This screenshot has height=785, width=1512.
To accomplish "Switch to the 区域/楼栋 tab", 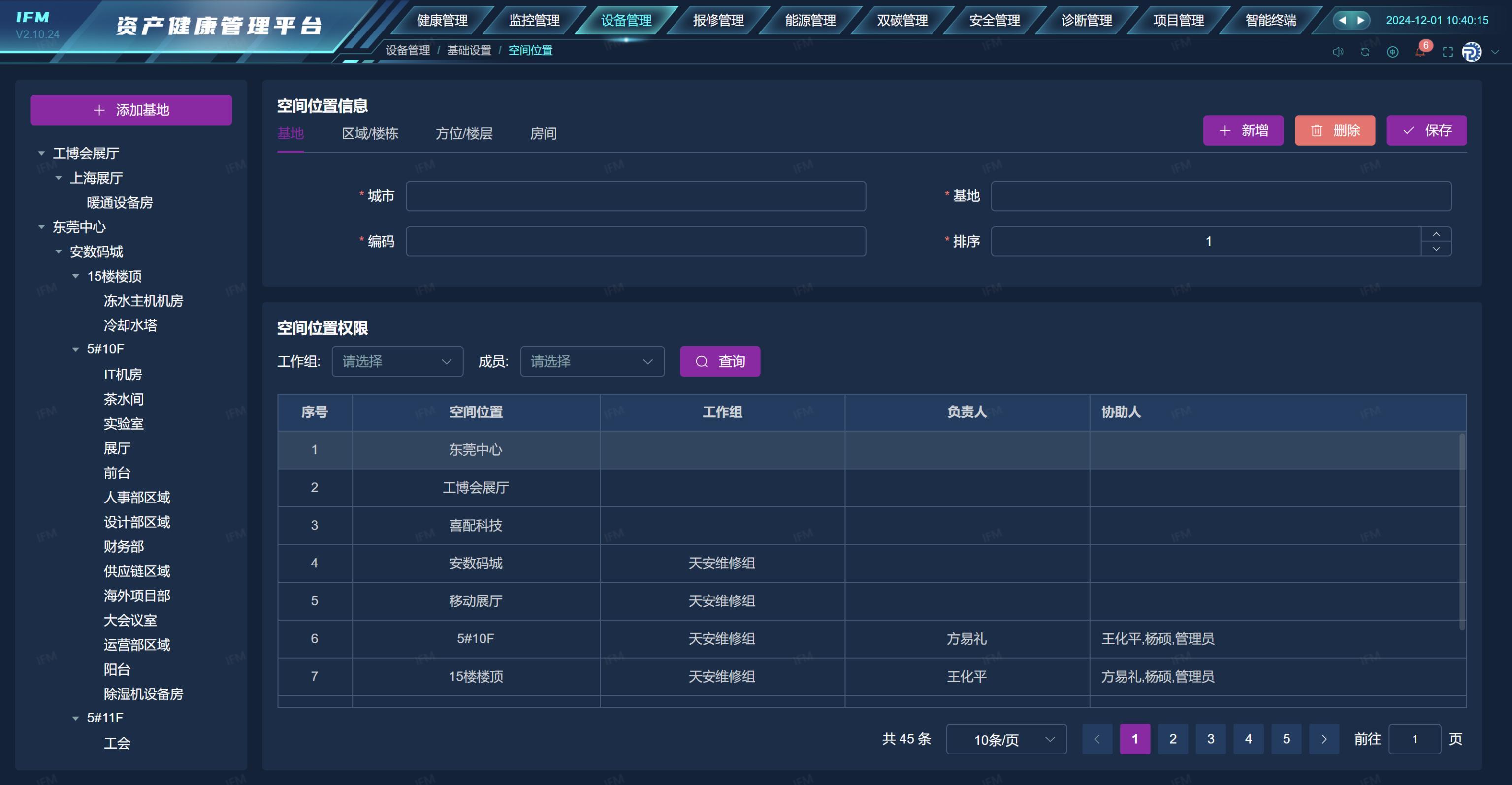I will point(370,134).
